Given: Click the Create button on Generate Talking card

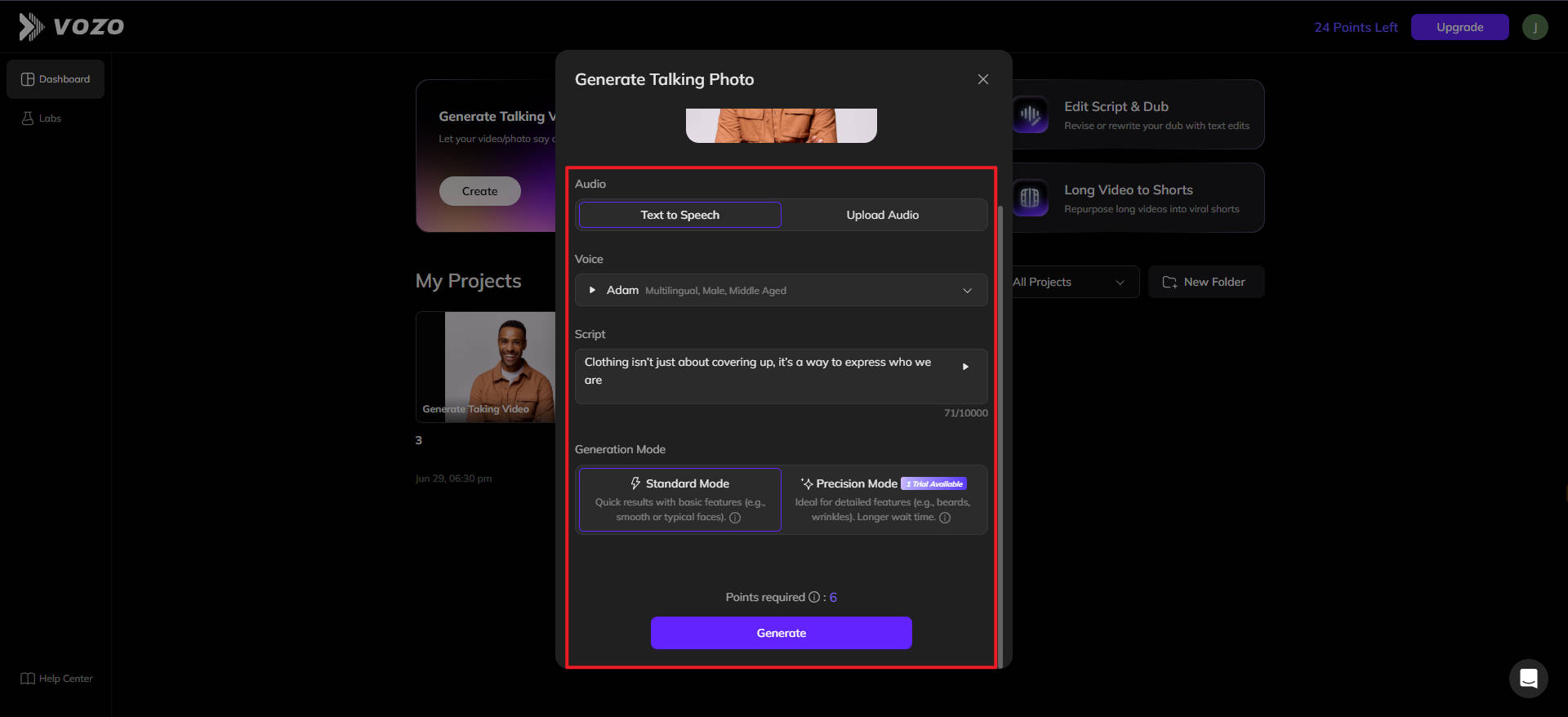Looking at the screenshot, I should 479,191.
